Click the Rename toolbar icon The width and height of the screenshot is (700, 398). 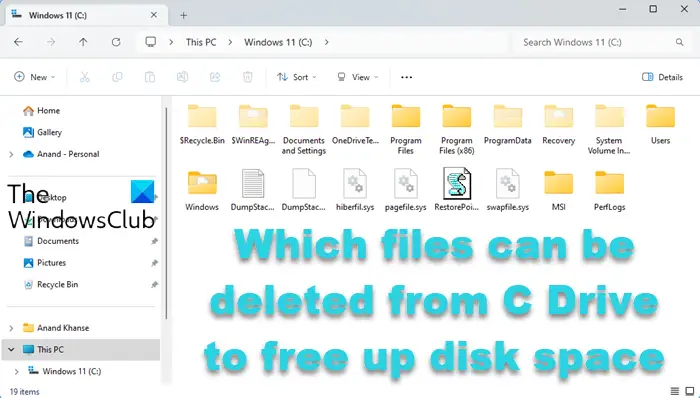182,77
